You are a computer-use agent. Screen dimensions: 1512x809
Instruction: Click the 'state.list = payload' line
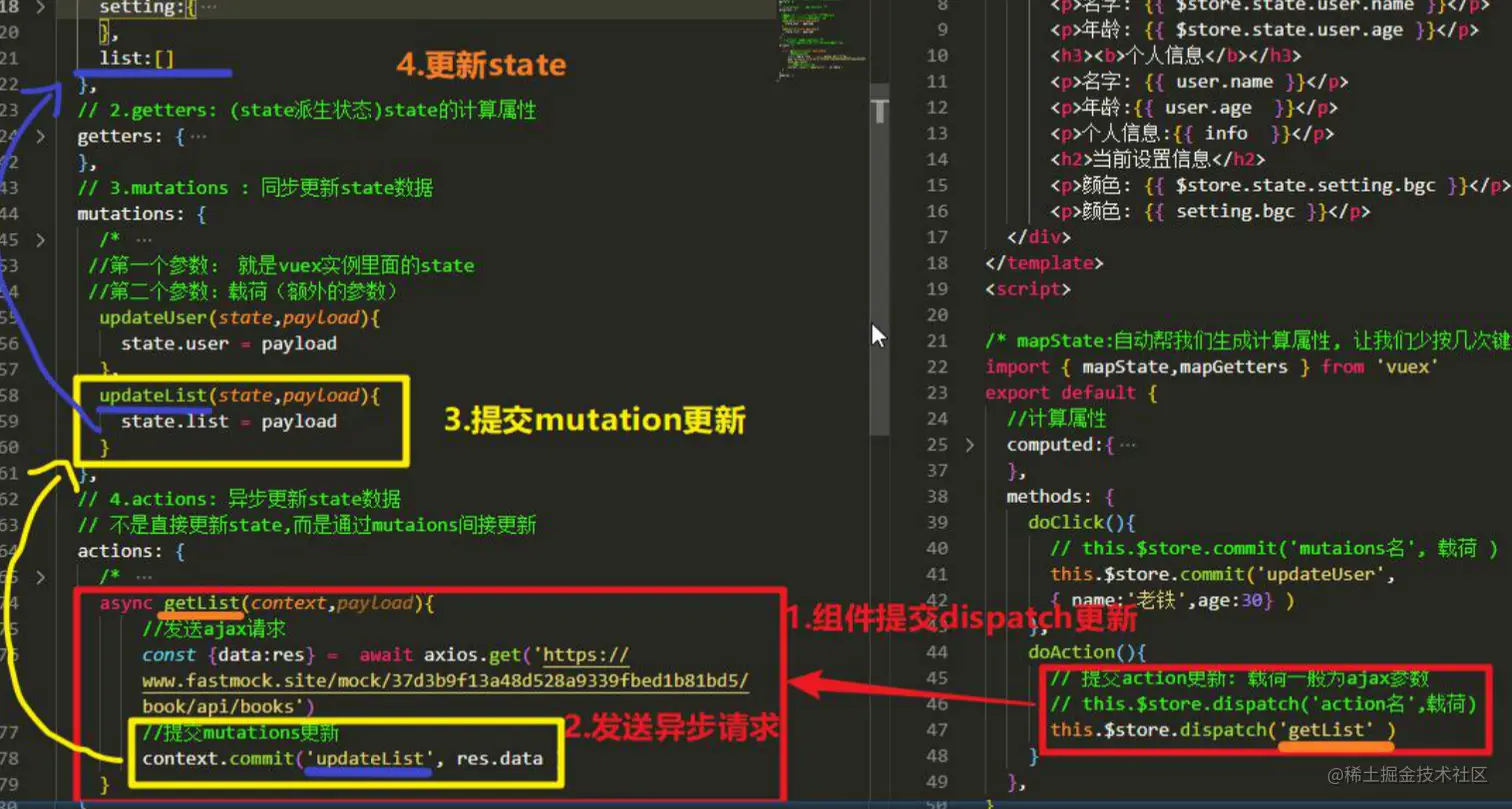tap(229, 422)
